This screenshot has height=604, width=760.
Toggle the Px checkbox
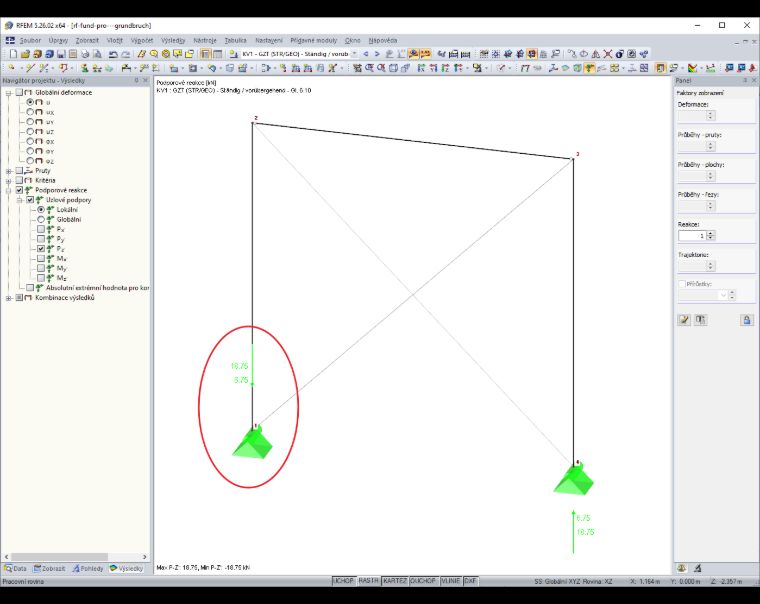[41, 229]
